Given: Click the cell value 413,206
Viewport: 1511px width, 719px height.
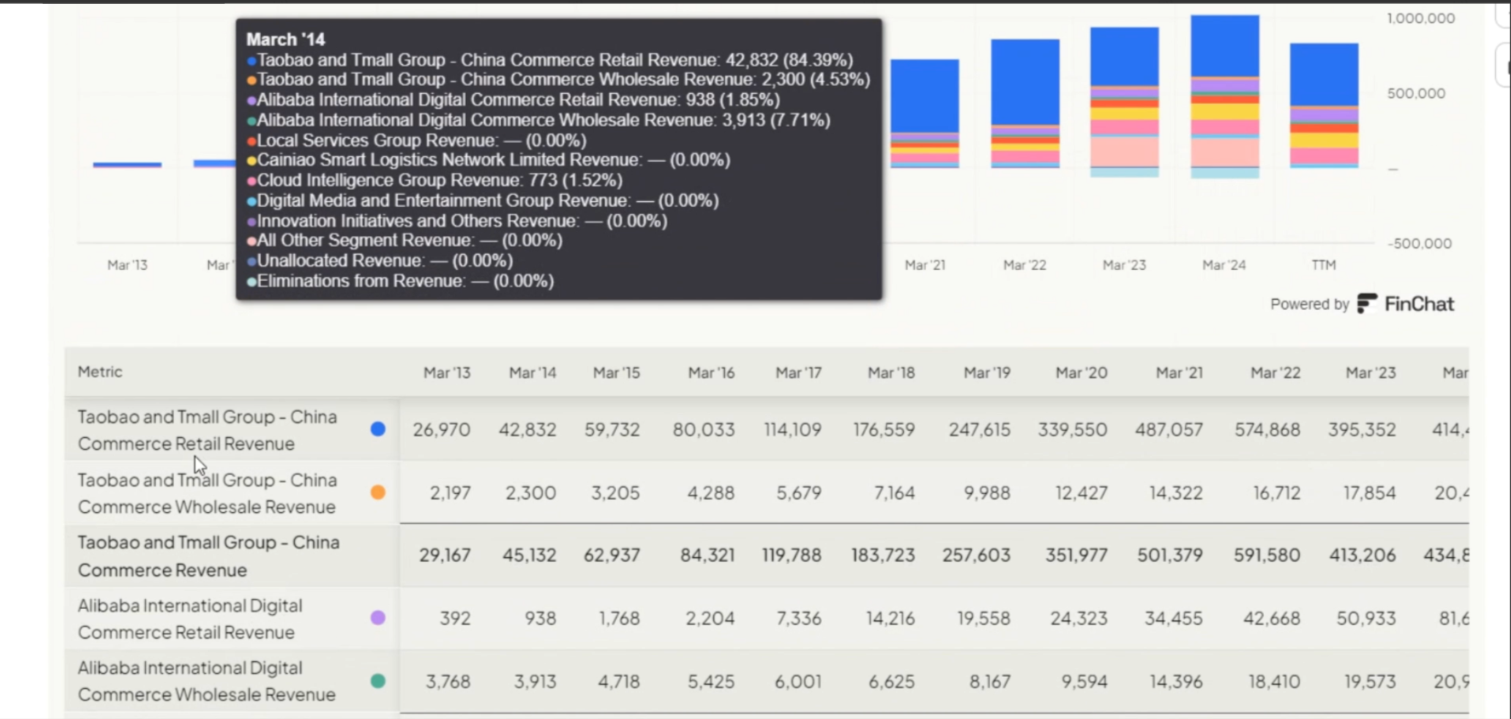Looking at the screenshot, I should tap(1361, 555).
